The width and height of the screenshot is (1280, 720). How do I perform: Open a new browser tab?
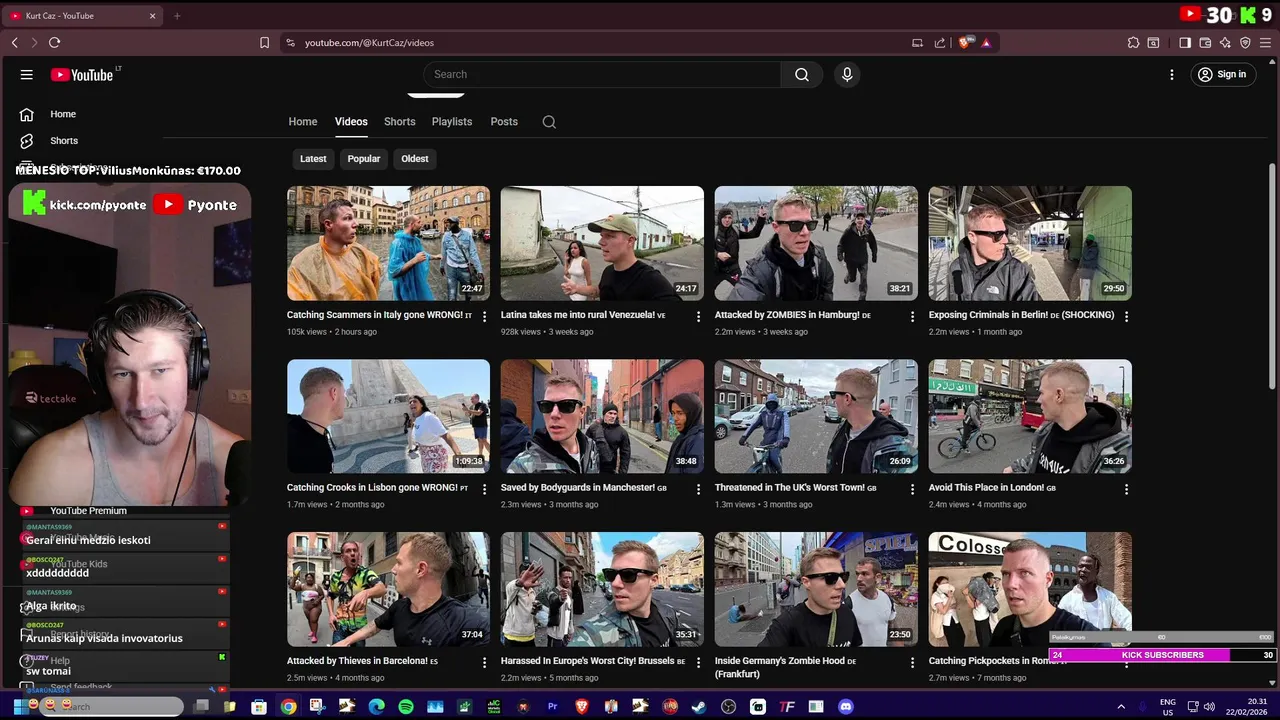(177, 16)
